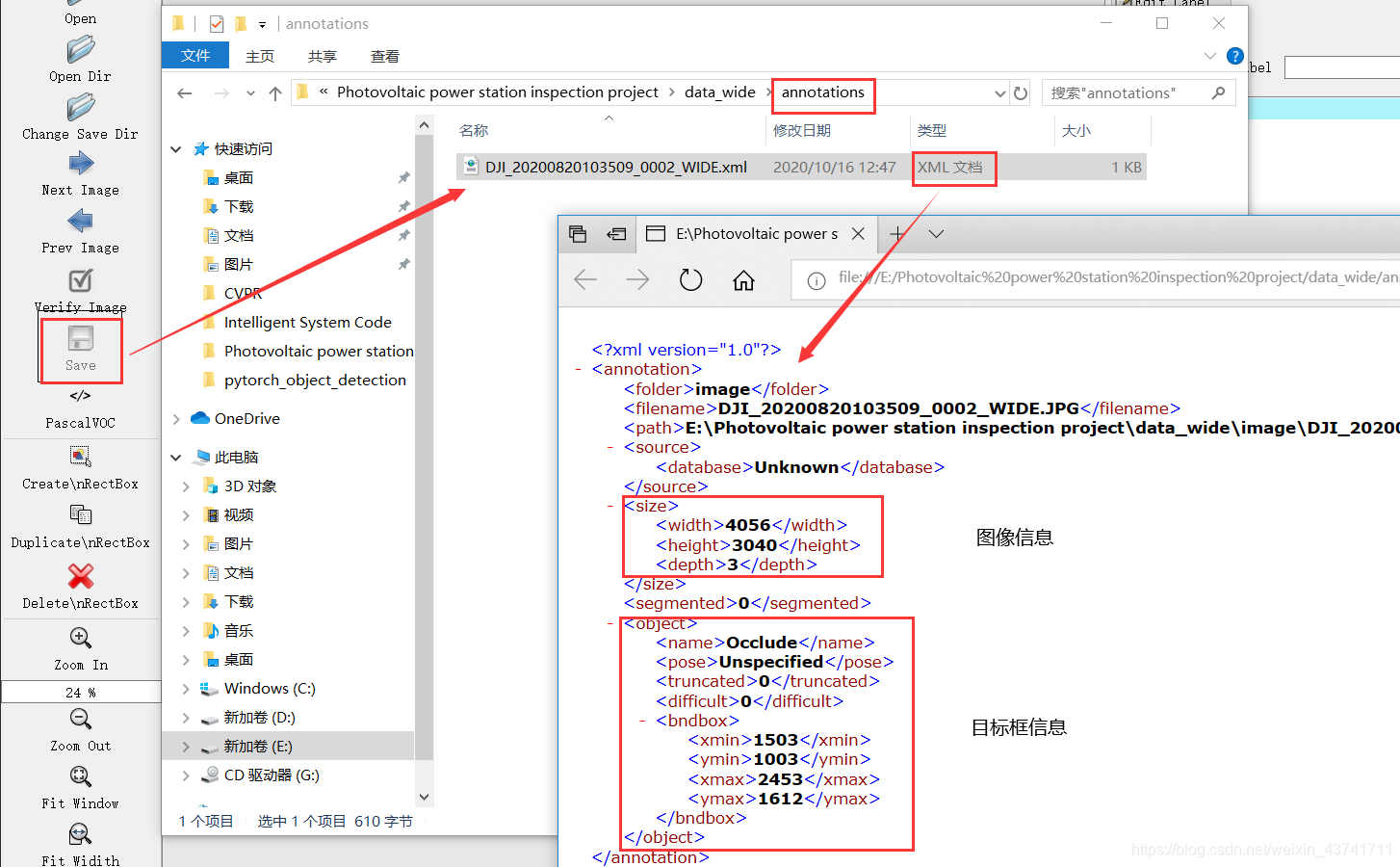Reload the page in the browser
Screen dimensions: 1400x867
pos(691,280)
